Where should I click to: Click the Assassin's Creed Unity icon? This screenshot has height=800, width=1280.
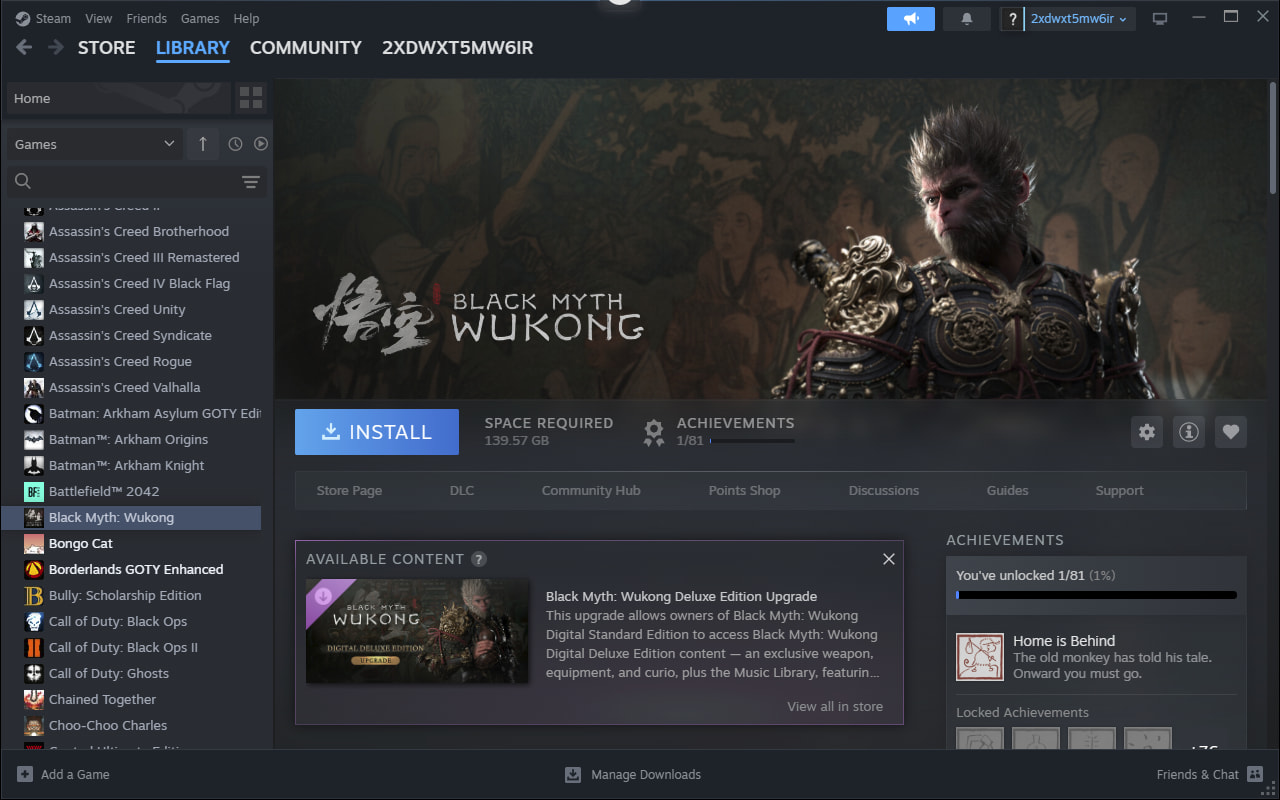34,309
